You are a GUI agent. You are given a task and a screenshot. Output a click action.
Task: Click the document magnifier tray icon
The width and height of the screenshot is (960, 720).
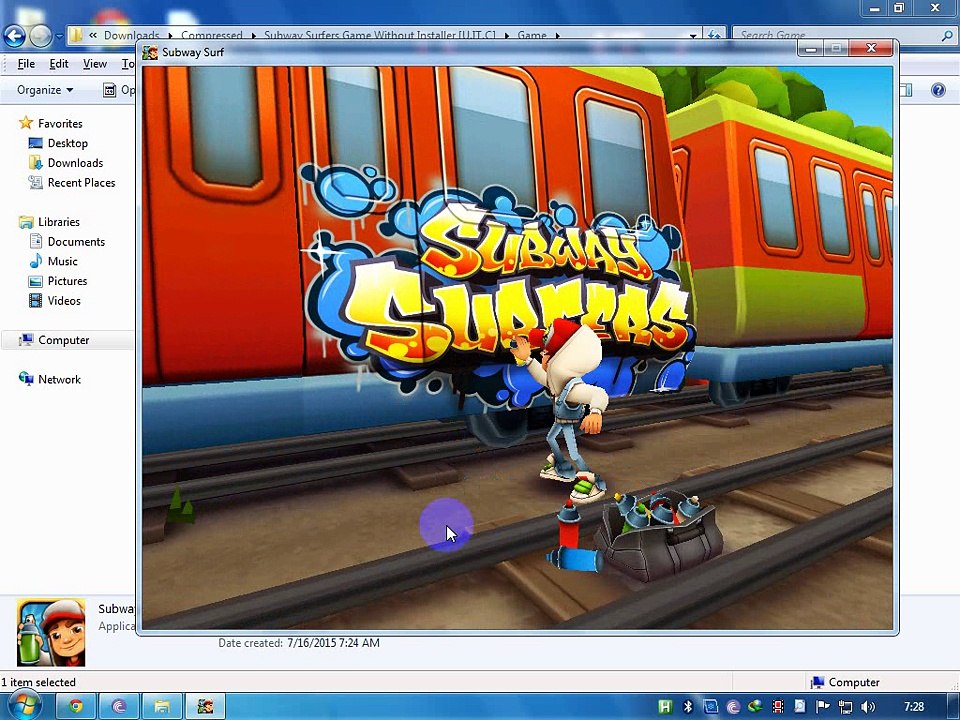[800, 707]
